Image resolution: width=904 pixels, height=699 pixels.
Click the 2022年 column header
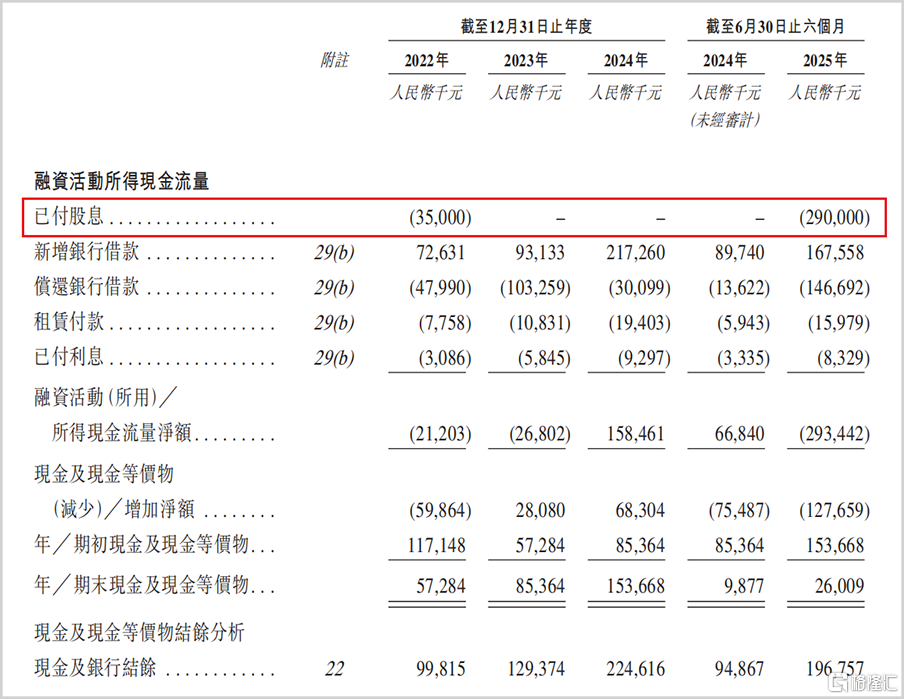tap(426, 60)
